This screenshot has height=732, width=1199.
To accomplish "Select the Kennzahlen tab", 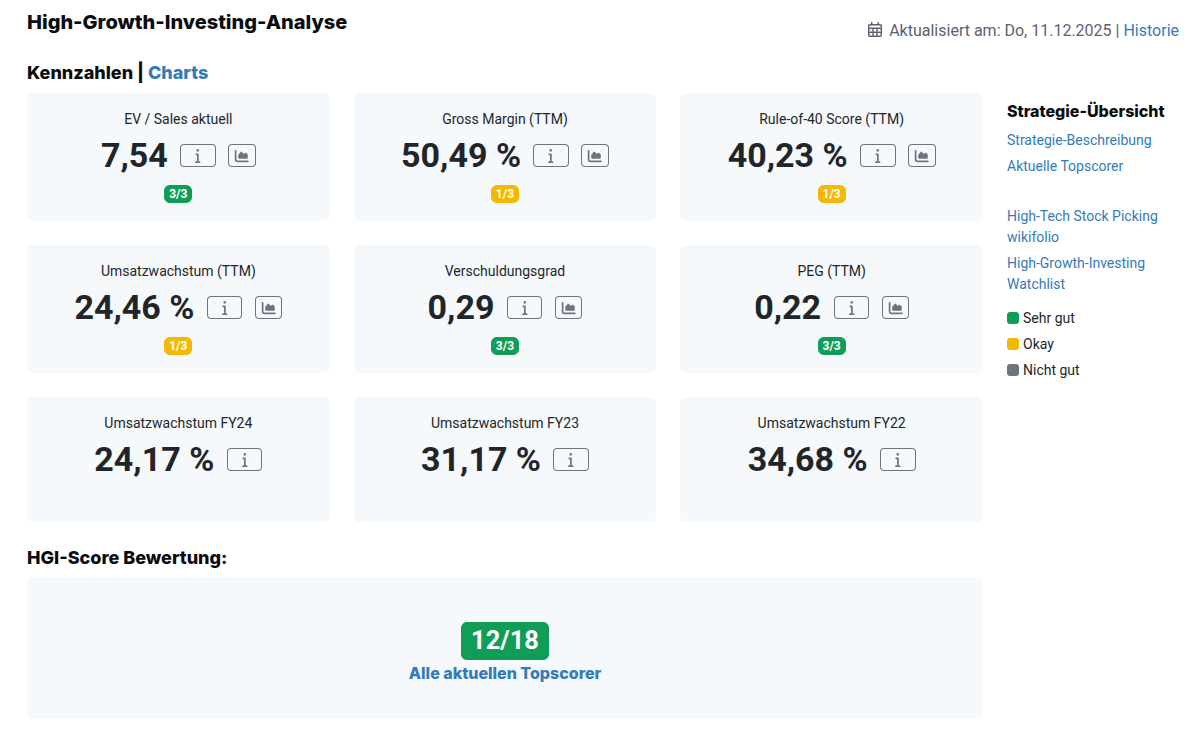I will [79, 72].
